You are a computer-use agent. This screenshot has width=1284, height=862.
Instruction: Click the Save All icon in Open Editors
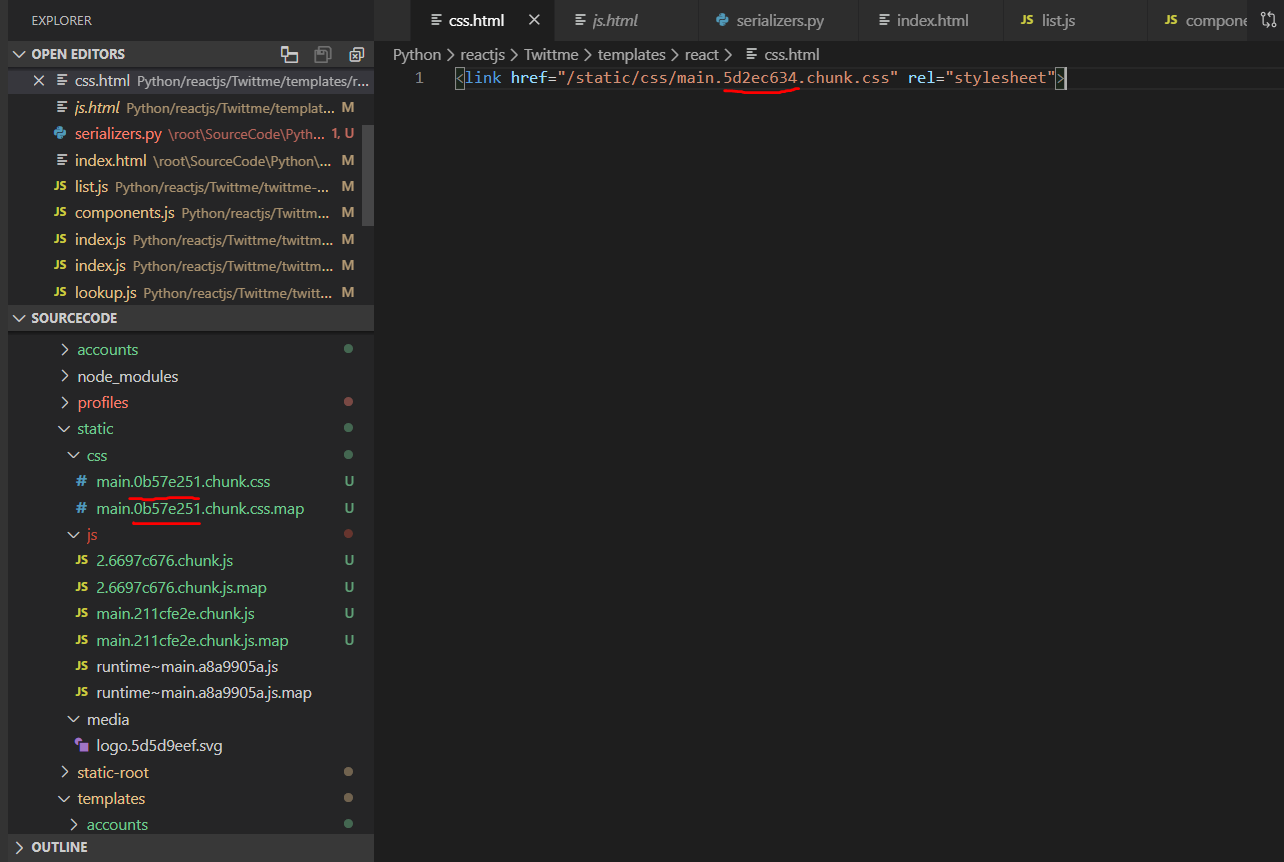[323, 54]
